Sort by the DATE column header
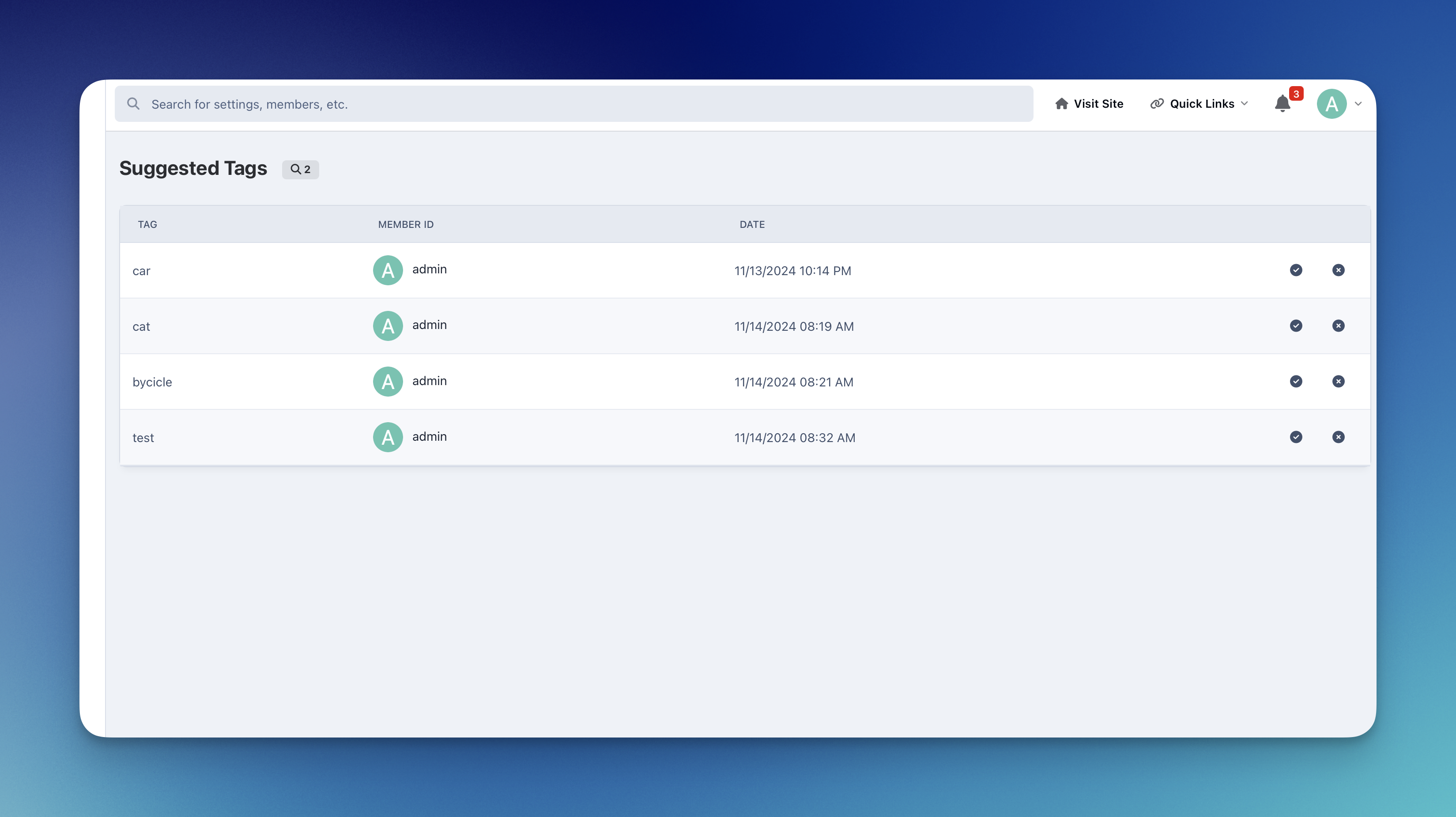1456x817 pixels. pos(752,224)
